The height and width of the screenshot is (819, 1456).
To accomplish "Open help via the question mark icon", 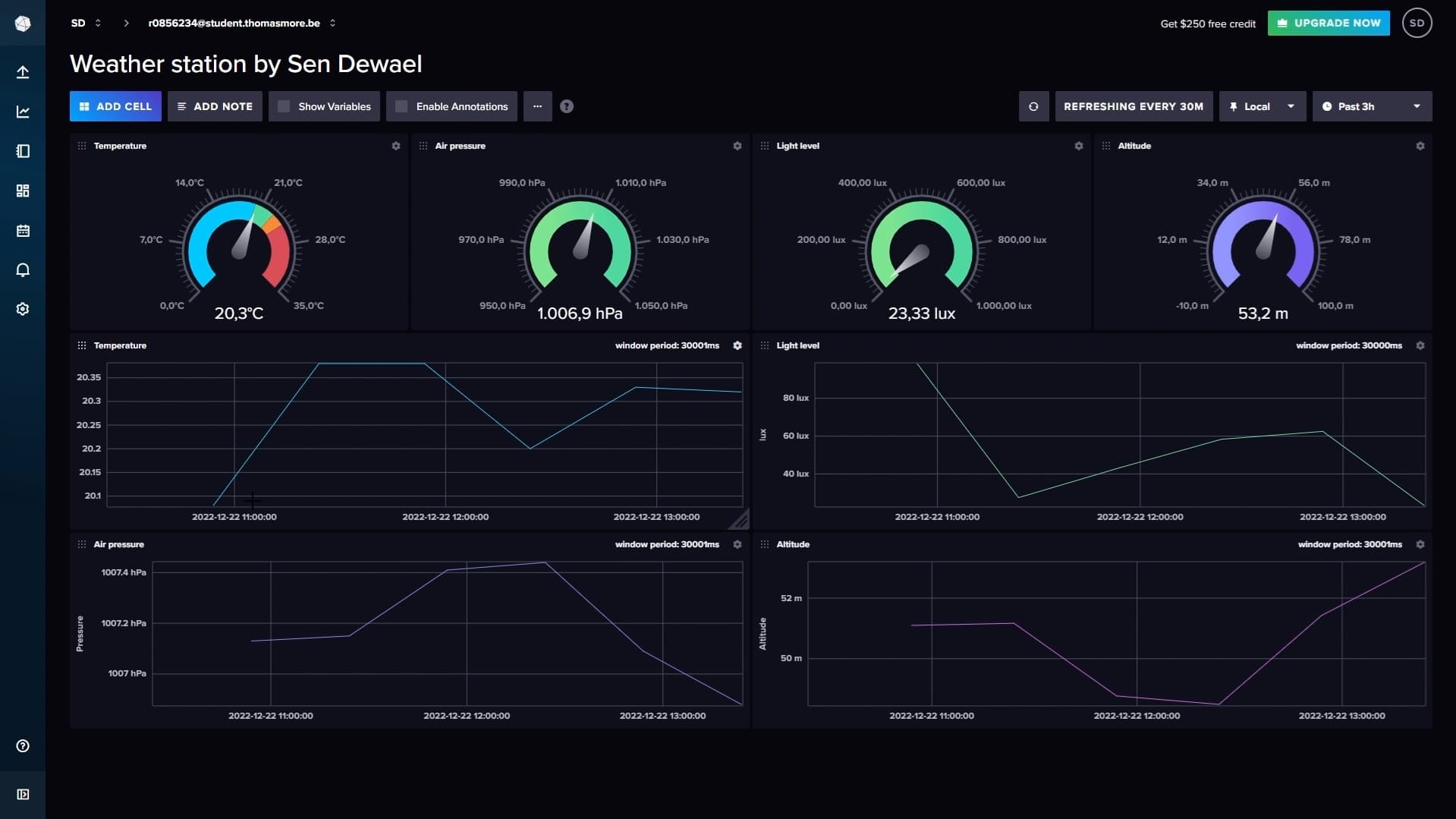I will [566, 106].
